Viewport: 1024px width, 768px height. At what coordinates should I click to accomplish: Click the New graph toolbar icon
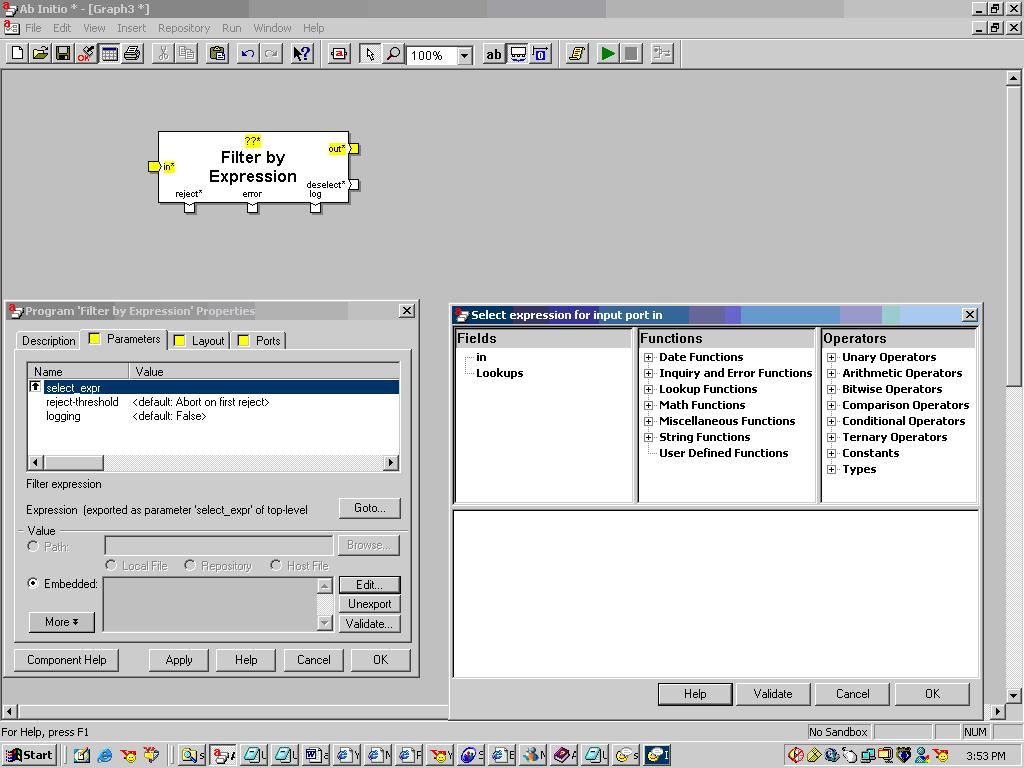pyautogui.click(x=18, y=54)
